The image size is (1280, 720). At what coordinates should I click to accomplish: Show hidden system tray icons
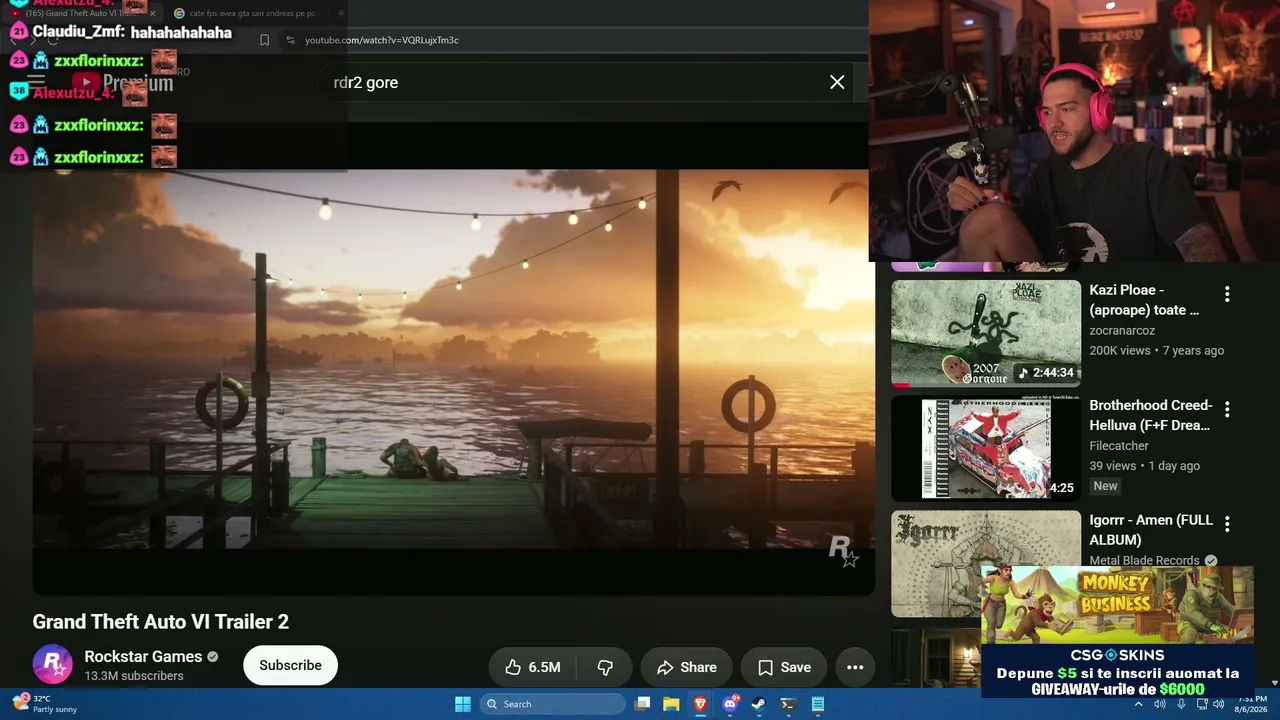coord(1138,704)
